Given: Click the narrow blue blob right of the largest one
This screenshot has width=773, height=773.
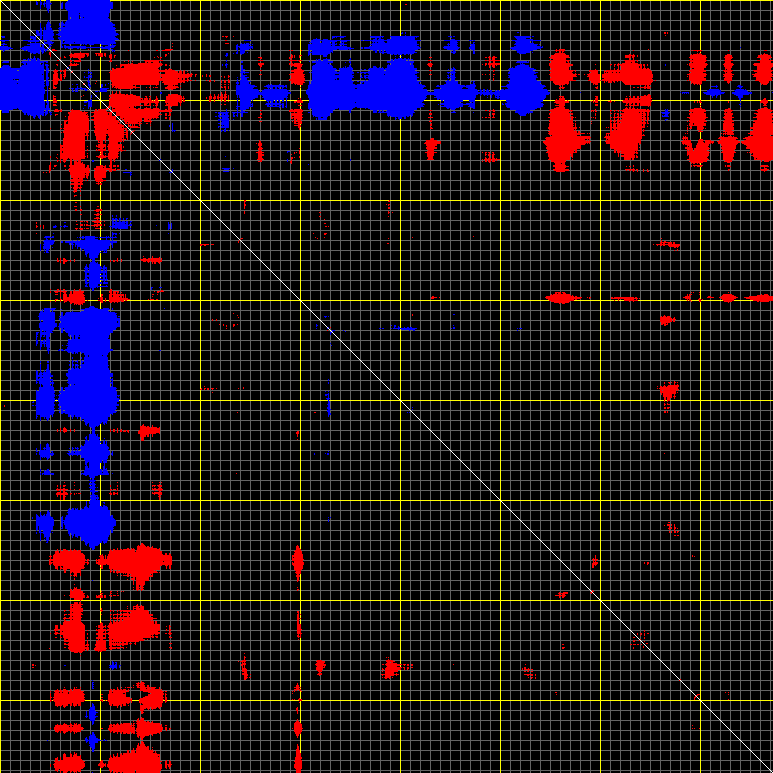Looking at the screenshot, I should 452,95.
